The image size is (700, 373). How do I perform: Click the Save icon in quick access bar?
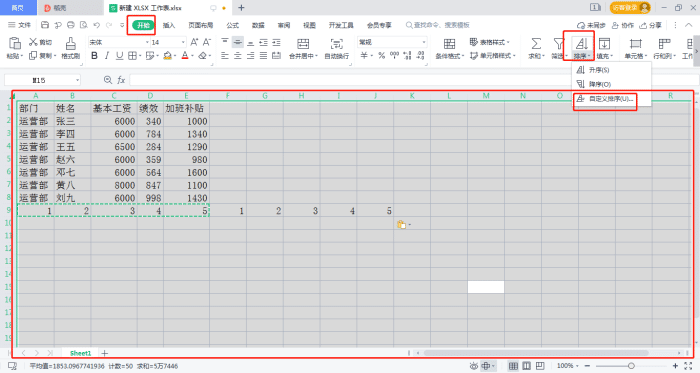45,25
